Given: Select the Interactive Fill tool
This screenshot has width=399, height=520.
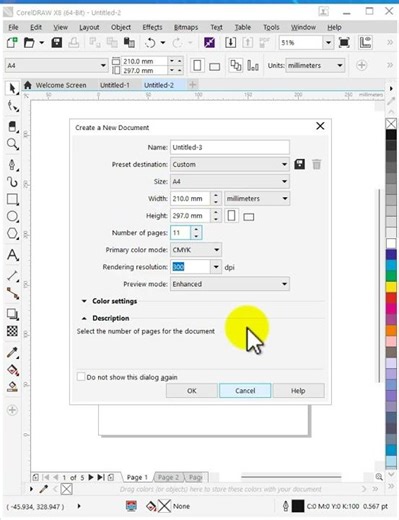Looking at the screenshot, I should click(x=12, y=370).
